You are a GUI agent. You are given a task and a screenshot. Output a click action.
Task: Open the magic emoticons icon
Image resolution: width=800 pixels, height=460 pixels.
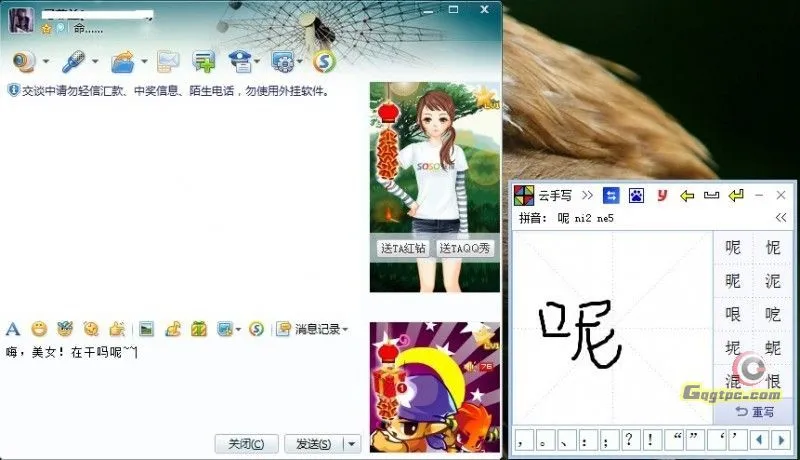click(65, 329)
